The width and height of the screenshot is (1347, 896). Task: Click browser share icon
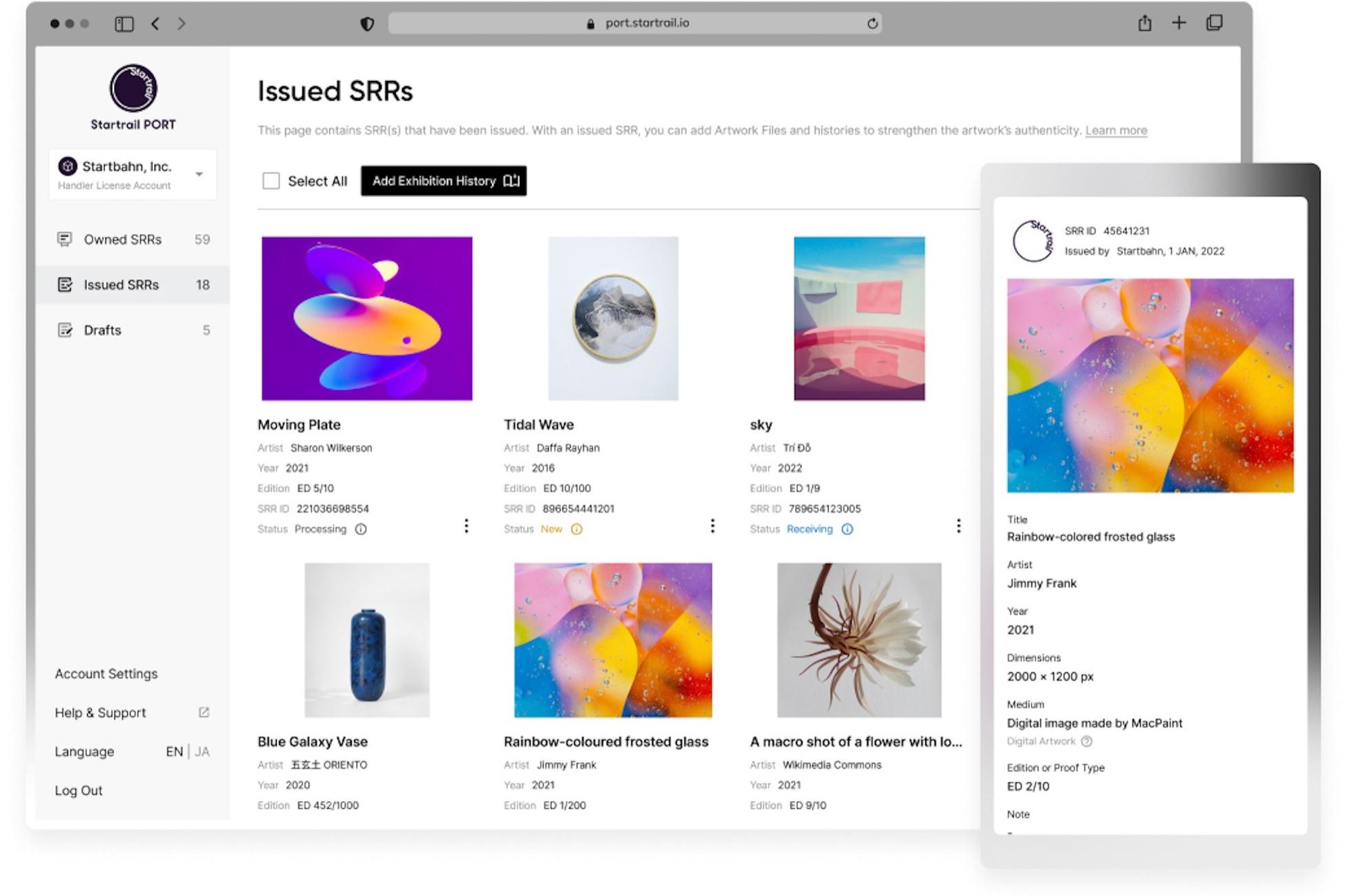click(1144, 23)
